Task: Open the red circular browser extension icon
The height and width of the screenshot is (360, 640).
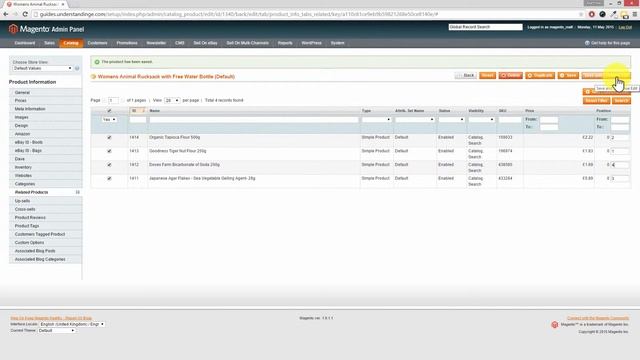Action: point(591,14)
